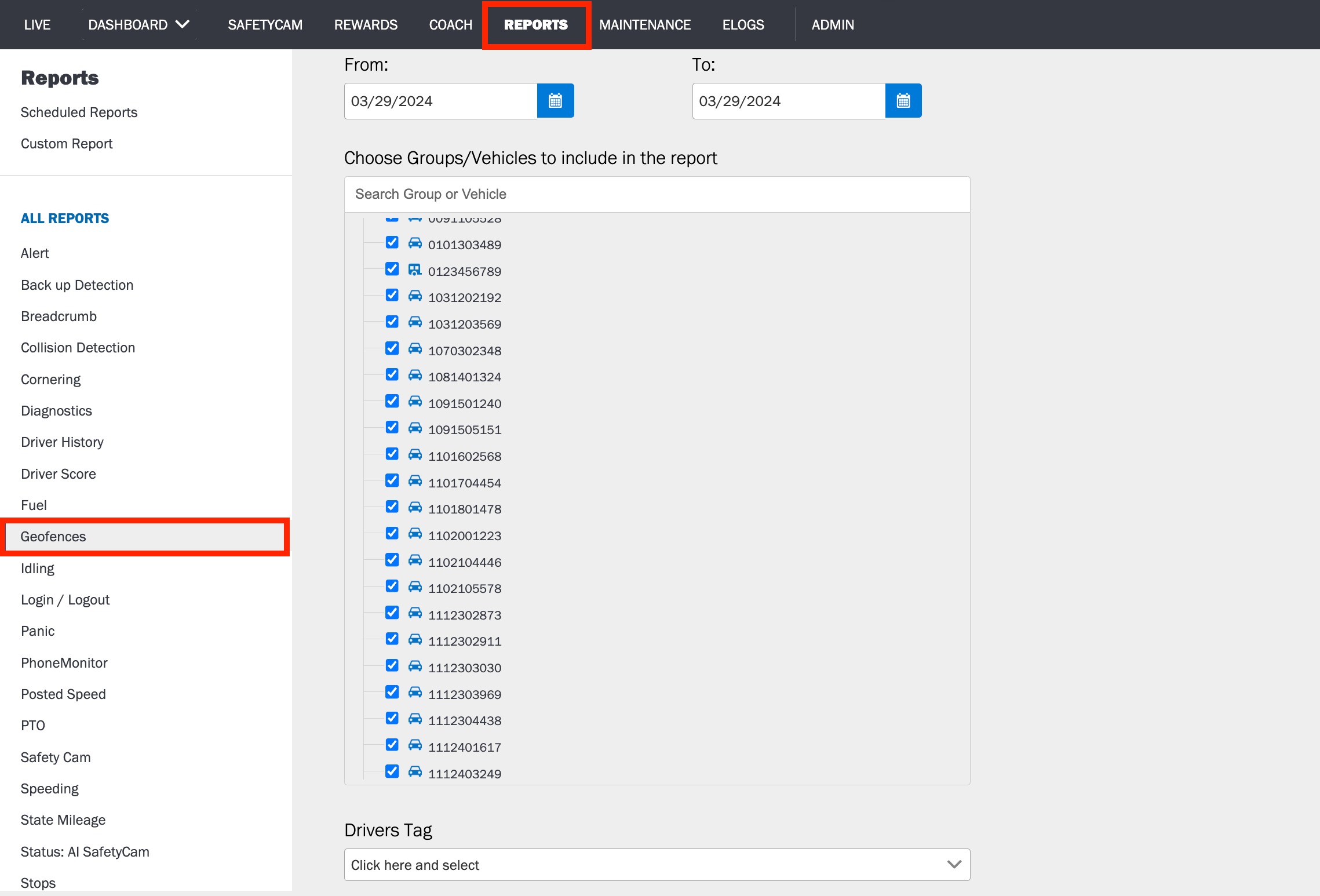Click the car icon beside 1102105578
The width and height of the screenshot is (1320, 896).
[415, 587]
